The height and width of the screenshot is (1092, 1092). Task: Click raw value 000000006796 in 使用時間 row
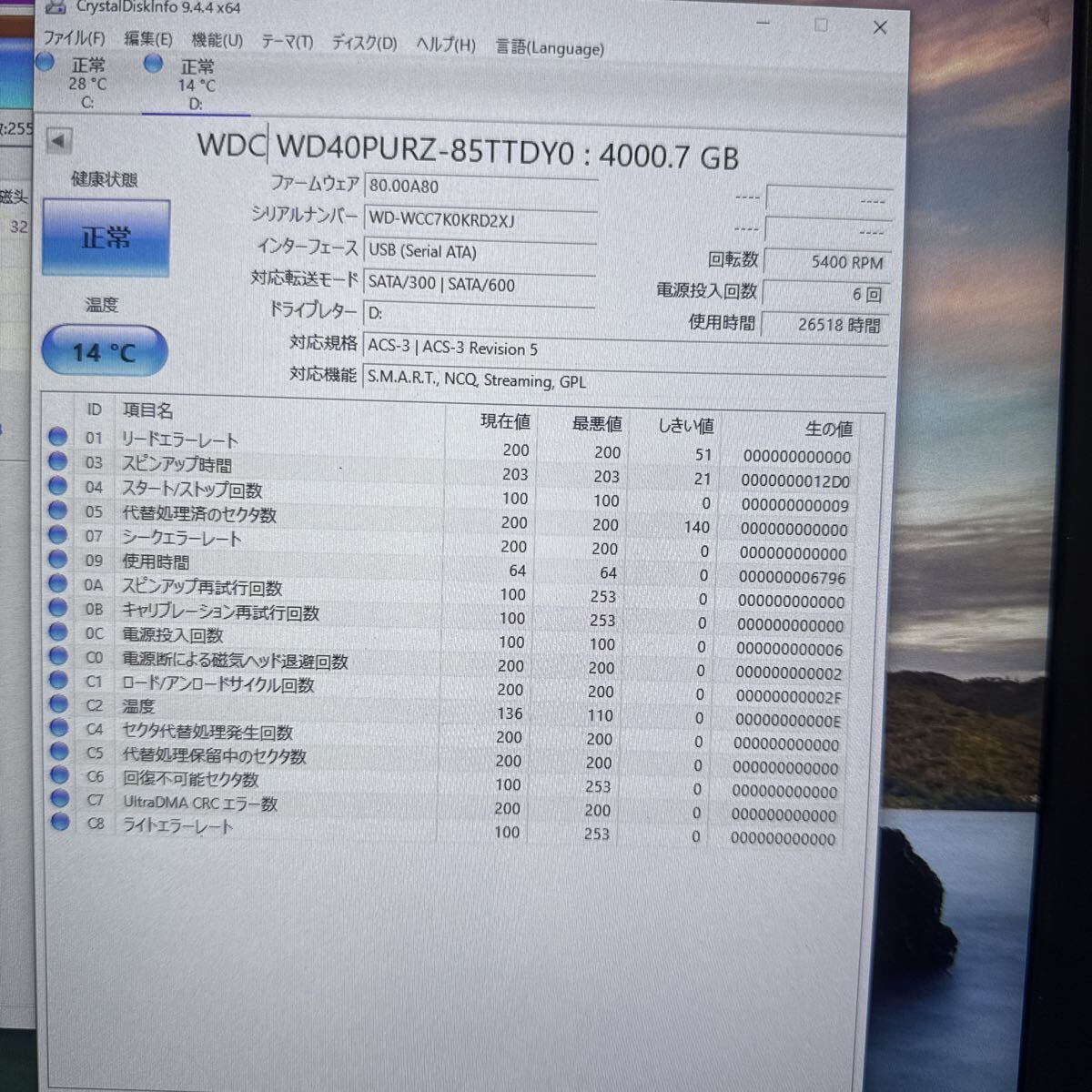792,578
